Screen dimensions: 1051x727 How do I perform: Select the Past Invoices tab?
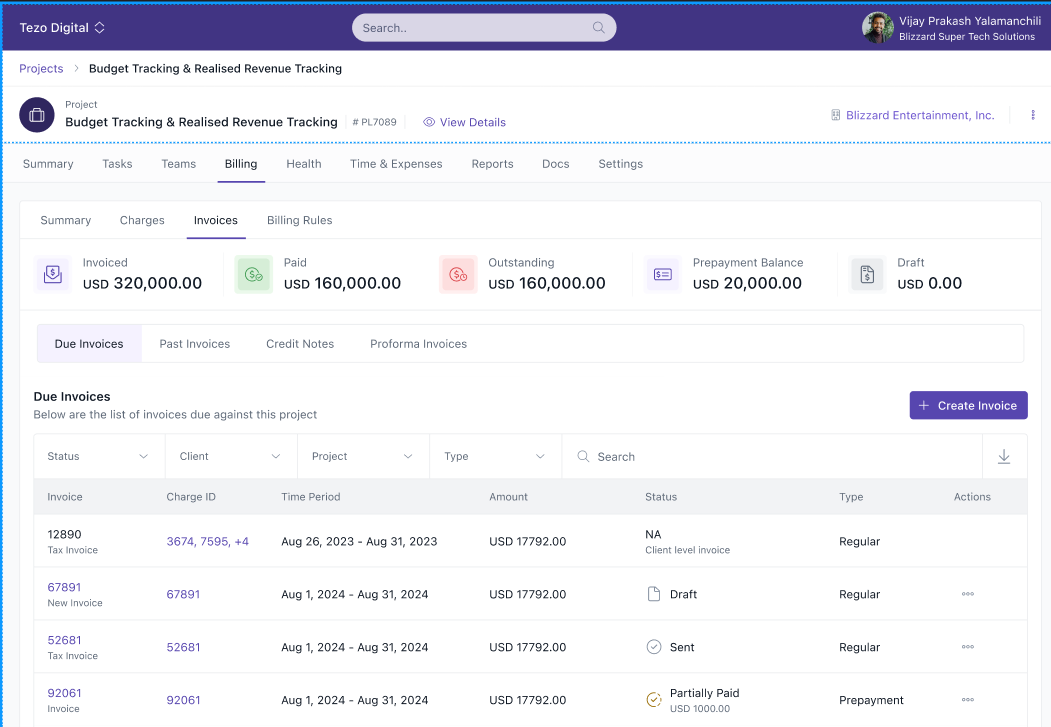point(194,344)
